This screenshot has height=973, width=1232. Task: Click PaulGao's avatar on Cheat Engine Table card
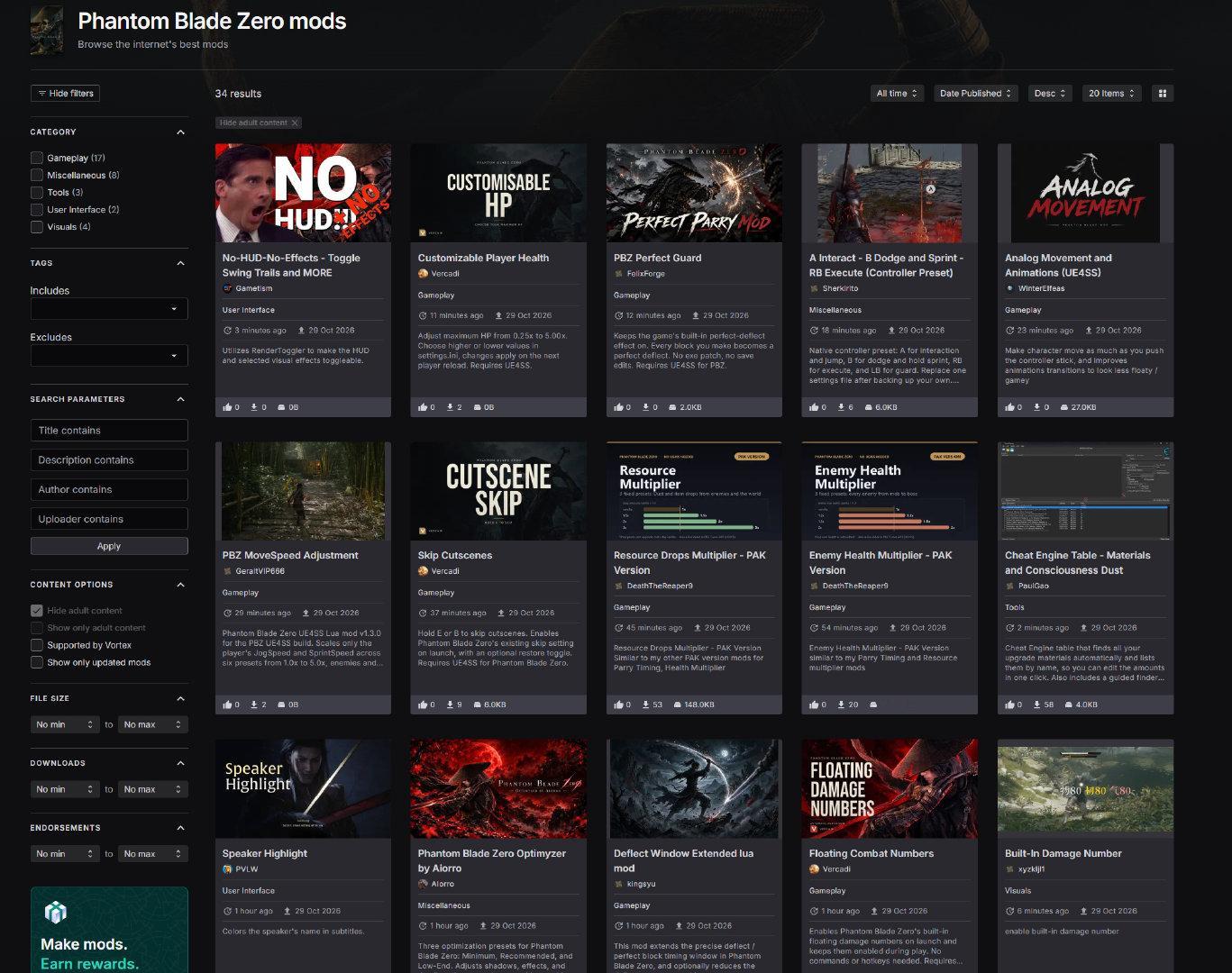pyautogui.click(x=1009, y=586)
